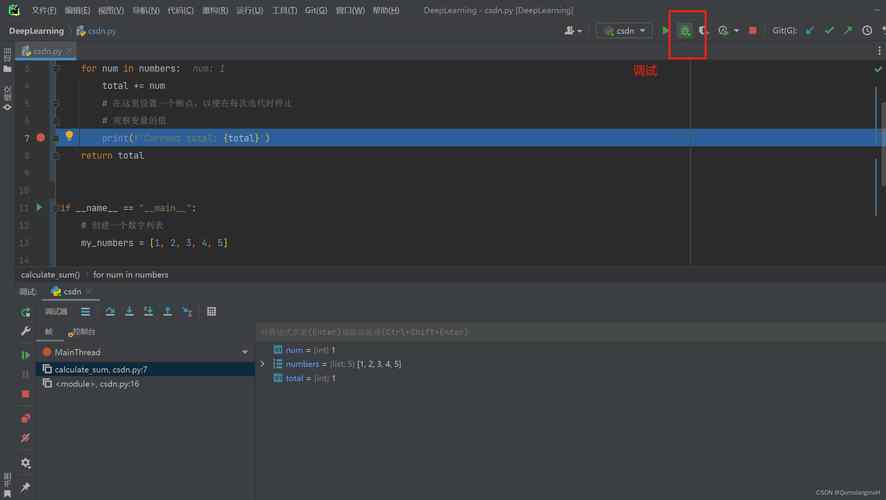Resume program in debug side panel
Screen dimensions: 886x500
(x=26, y=355)
